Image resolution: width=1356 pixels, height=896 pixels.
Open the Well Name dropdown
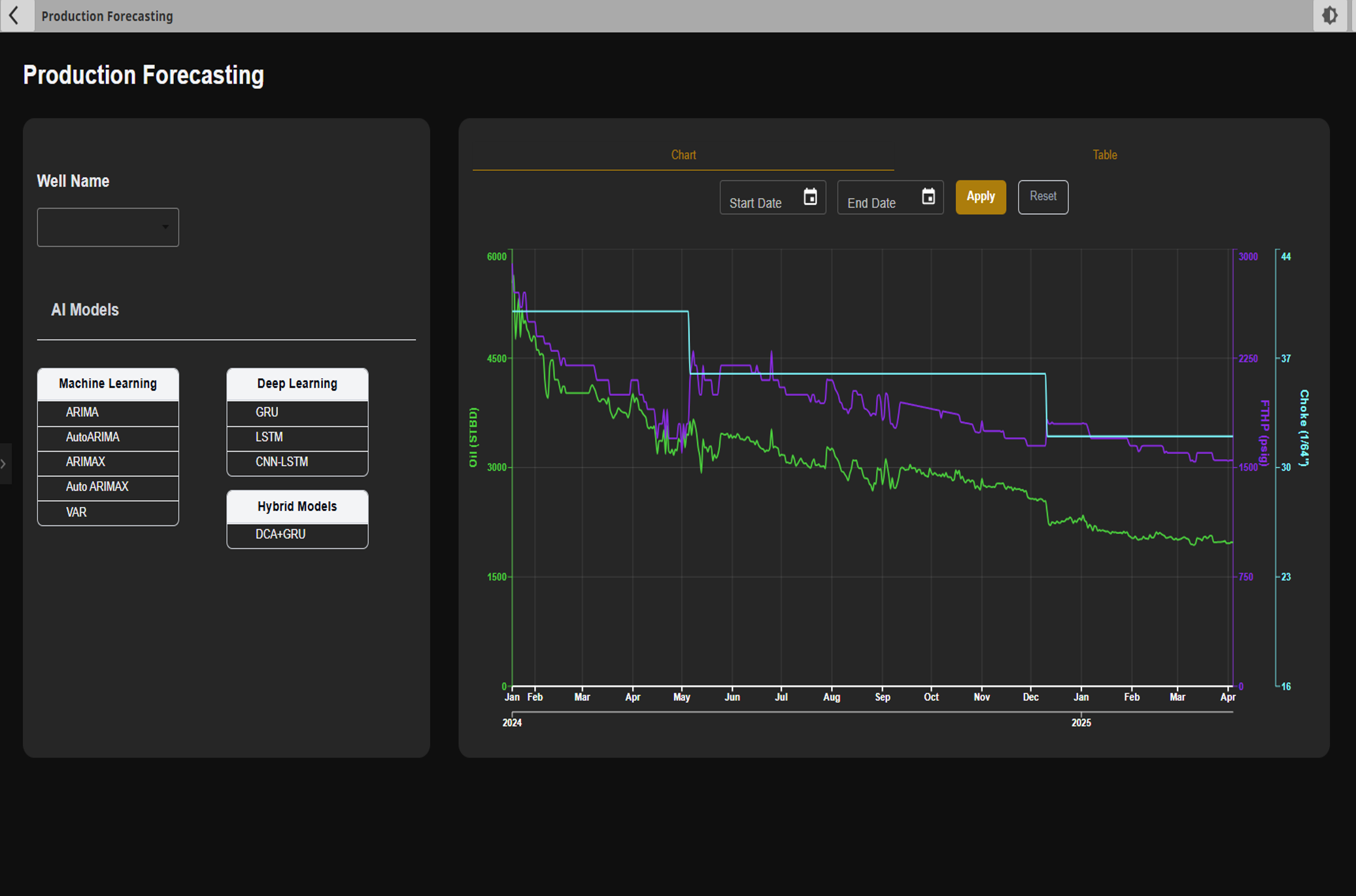click(108, 227)
